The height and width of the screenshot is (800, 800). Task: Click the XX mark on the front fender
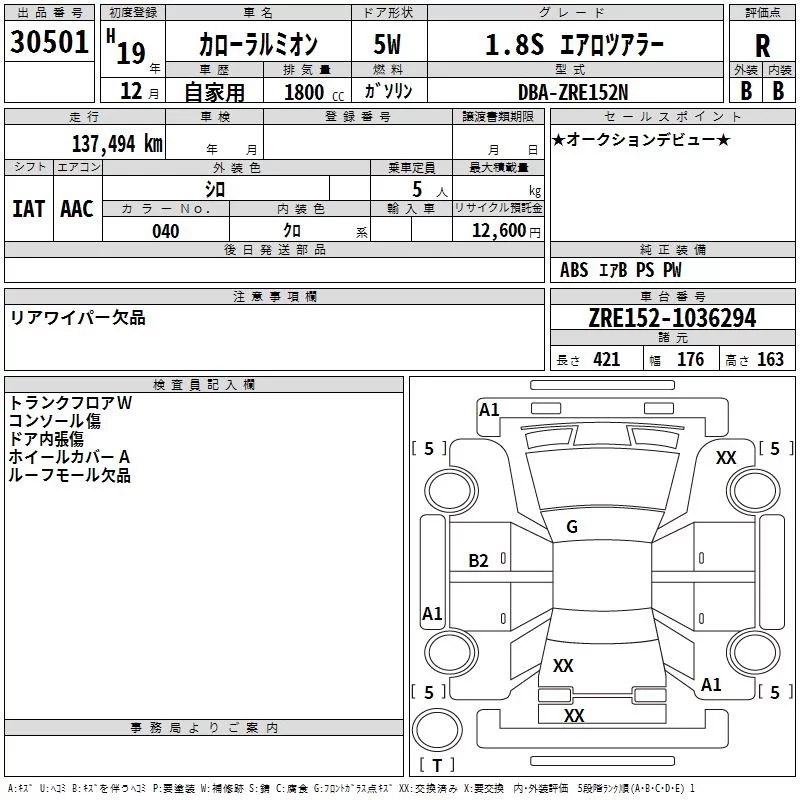coord(726,457)
